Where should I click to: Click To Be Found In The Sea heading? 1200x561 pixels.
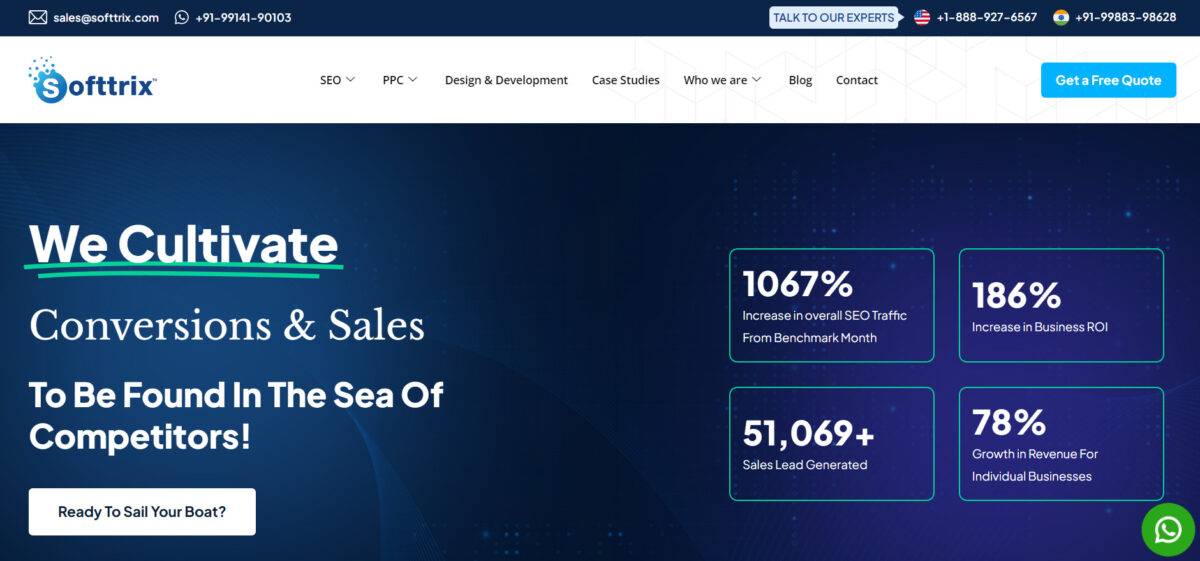click(236, 415)
